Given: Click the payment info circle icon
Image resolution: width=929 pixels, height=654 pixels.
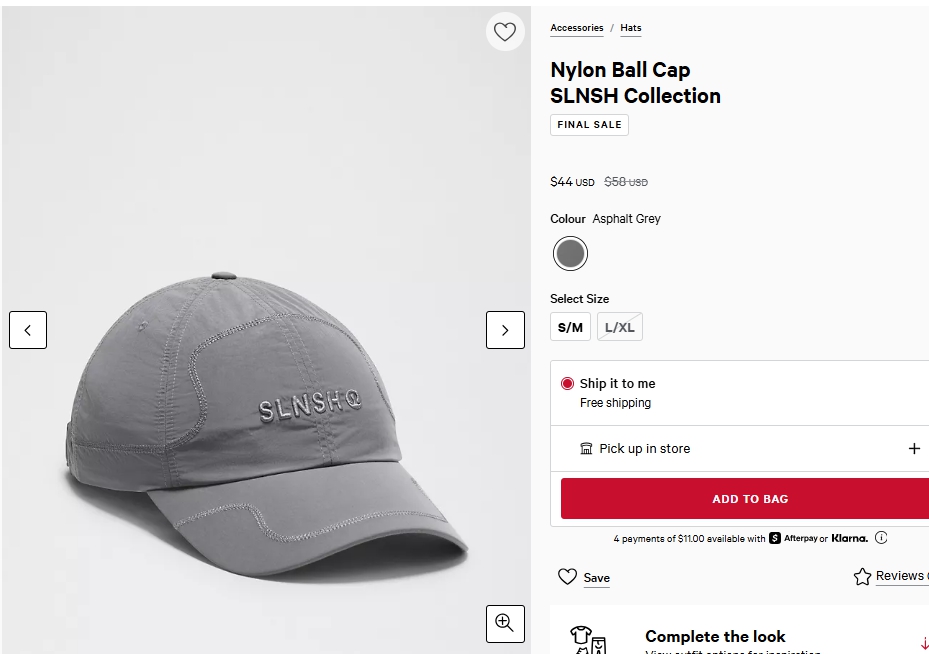Looking at the screenshot, I should click(x=881, y=538).
